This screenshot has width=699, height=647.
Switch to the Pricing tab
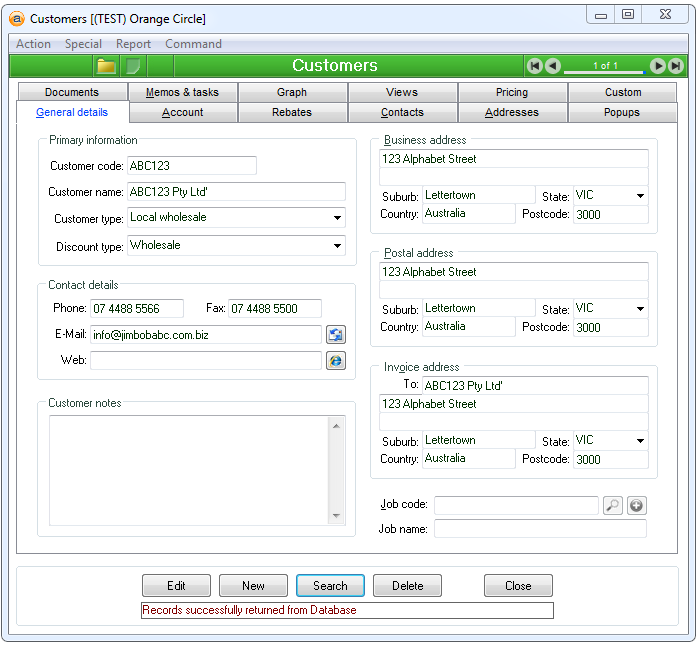tap(512, 92)
